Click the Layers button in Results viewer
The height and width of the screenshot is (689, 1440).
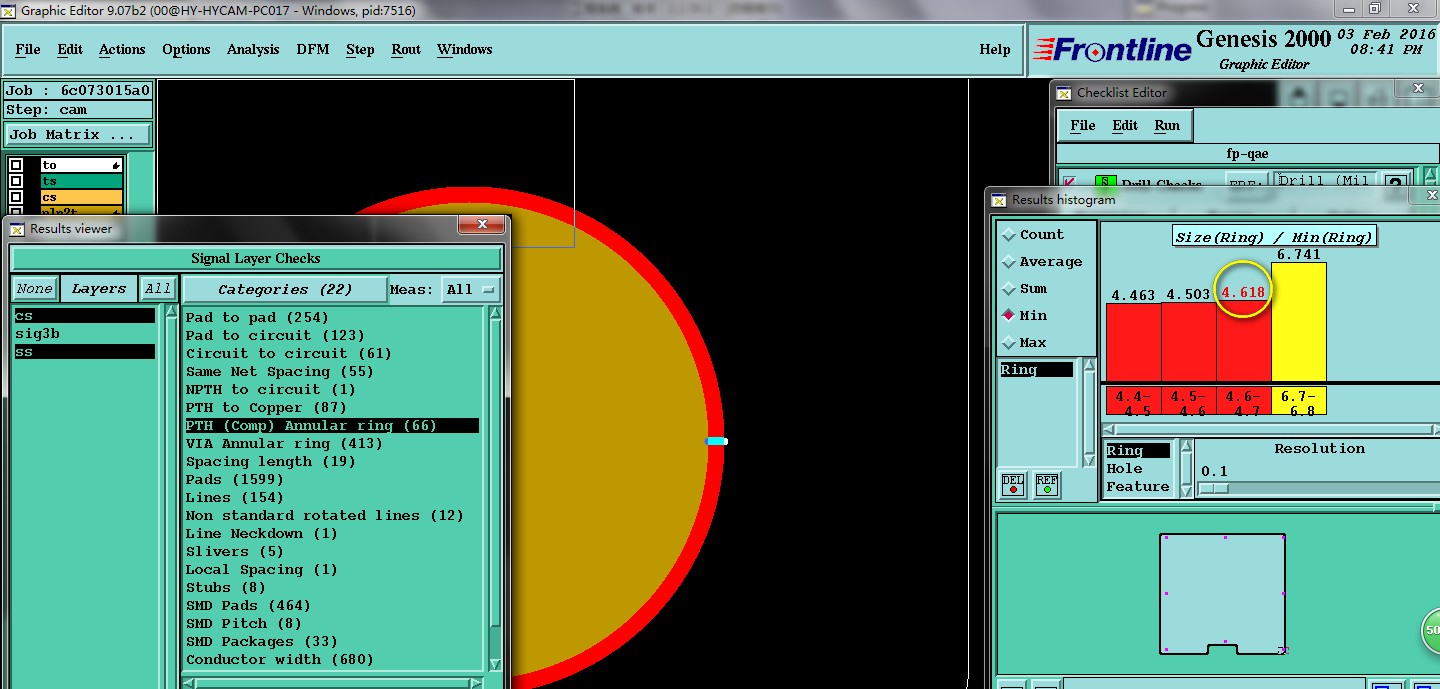click(98, 289)
